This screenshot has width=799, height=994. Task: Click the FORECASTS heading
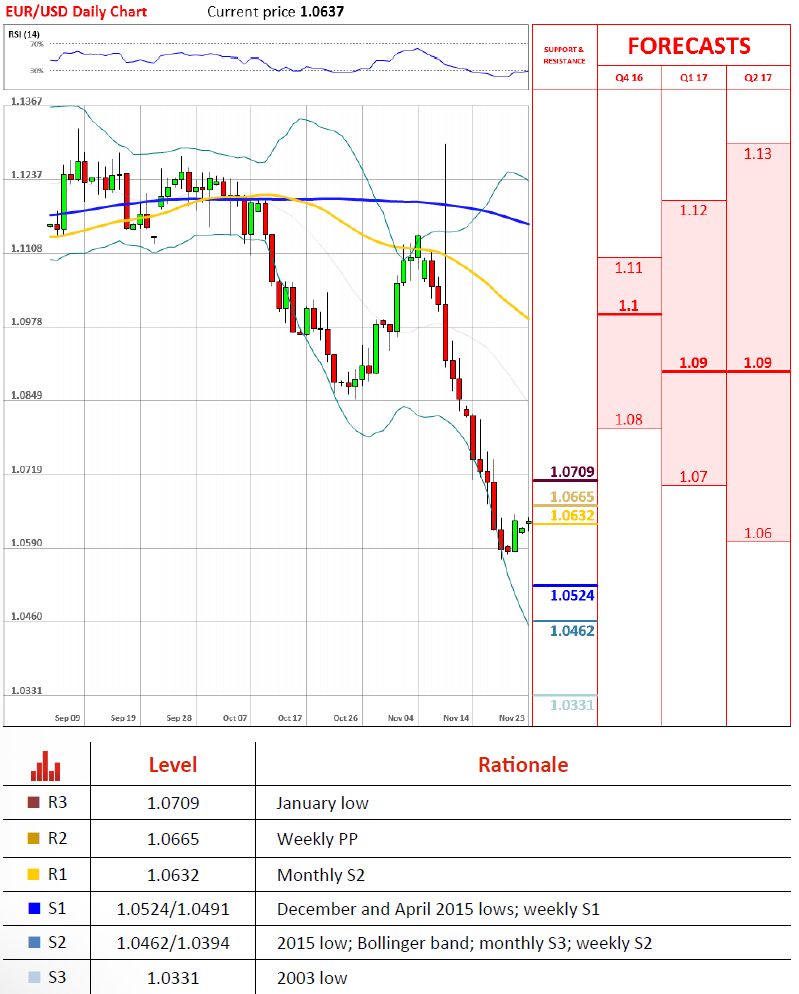[689, 46]
